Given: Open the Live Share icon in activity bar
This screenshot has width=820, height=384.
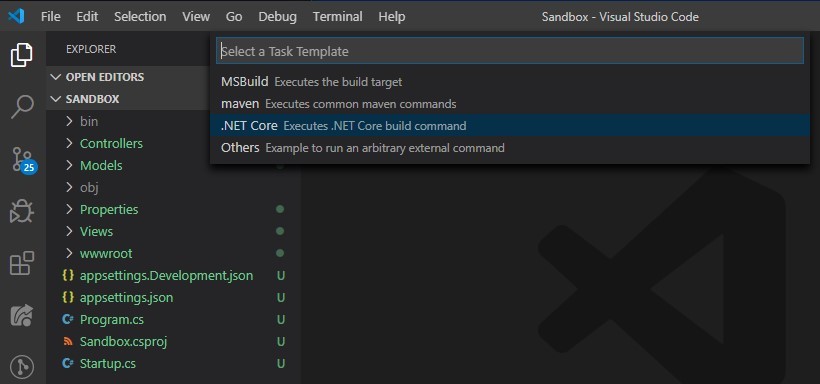Looking at the screenshot, I should click(22, 315).
